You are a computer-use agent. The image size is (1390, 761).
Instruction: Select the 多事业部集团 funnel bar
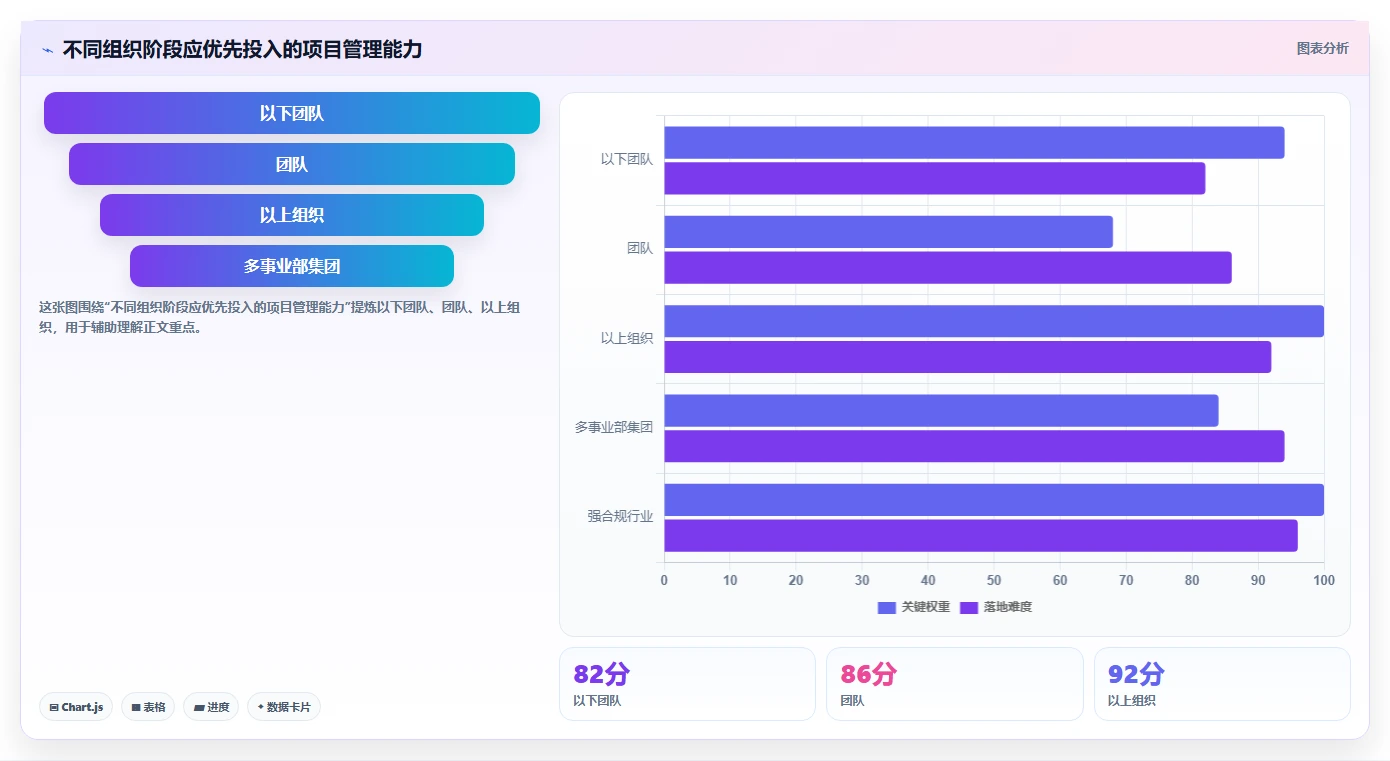tap(292, 266)
